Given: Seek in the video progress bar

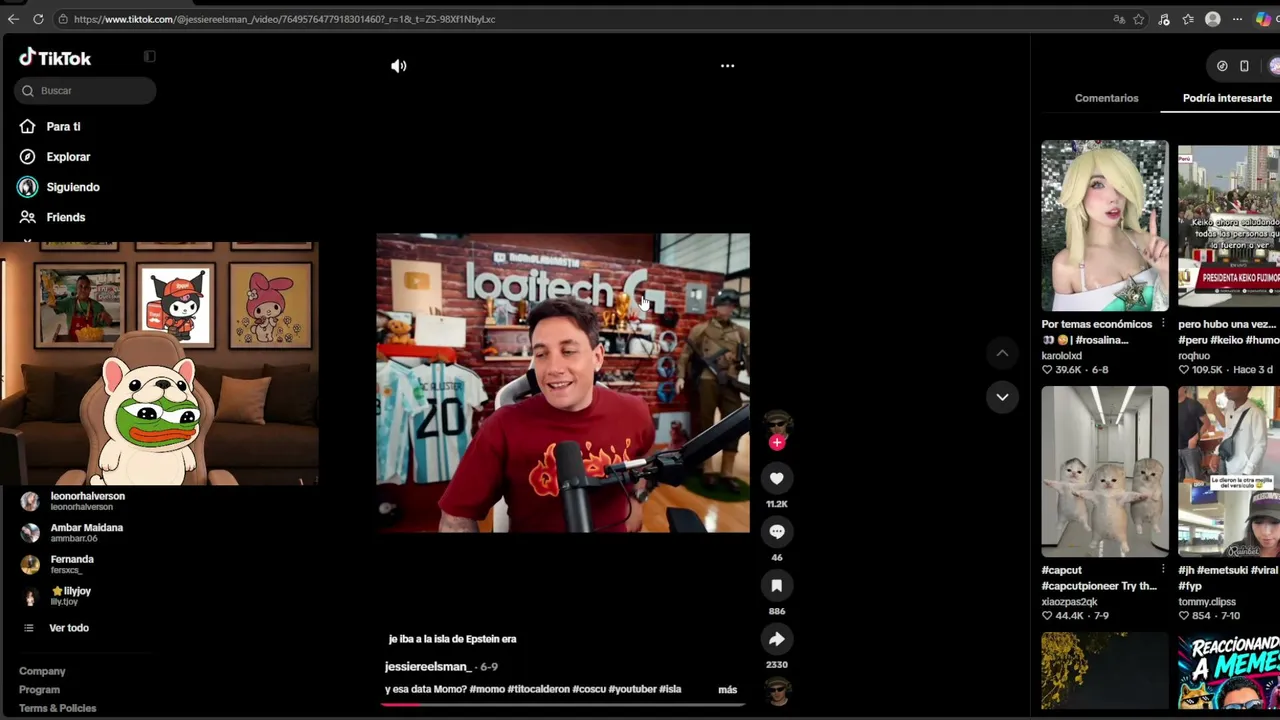Looking at the screenshot, I should pyautogui.click(x=562, y=704).
